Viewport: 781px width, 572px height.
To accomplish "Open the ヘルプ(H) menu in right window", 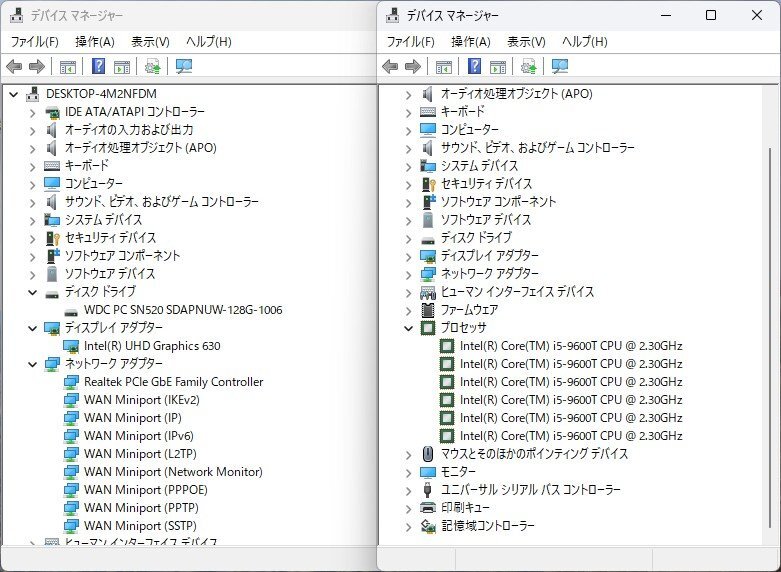I will point(584,42).
